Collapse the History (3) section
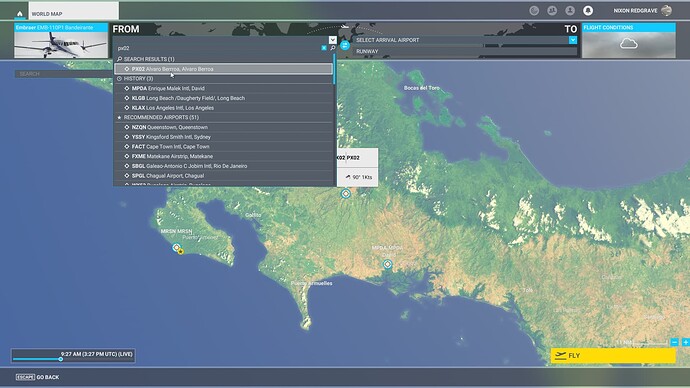This screenshot has width=690, height=388. (223, 78)
